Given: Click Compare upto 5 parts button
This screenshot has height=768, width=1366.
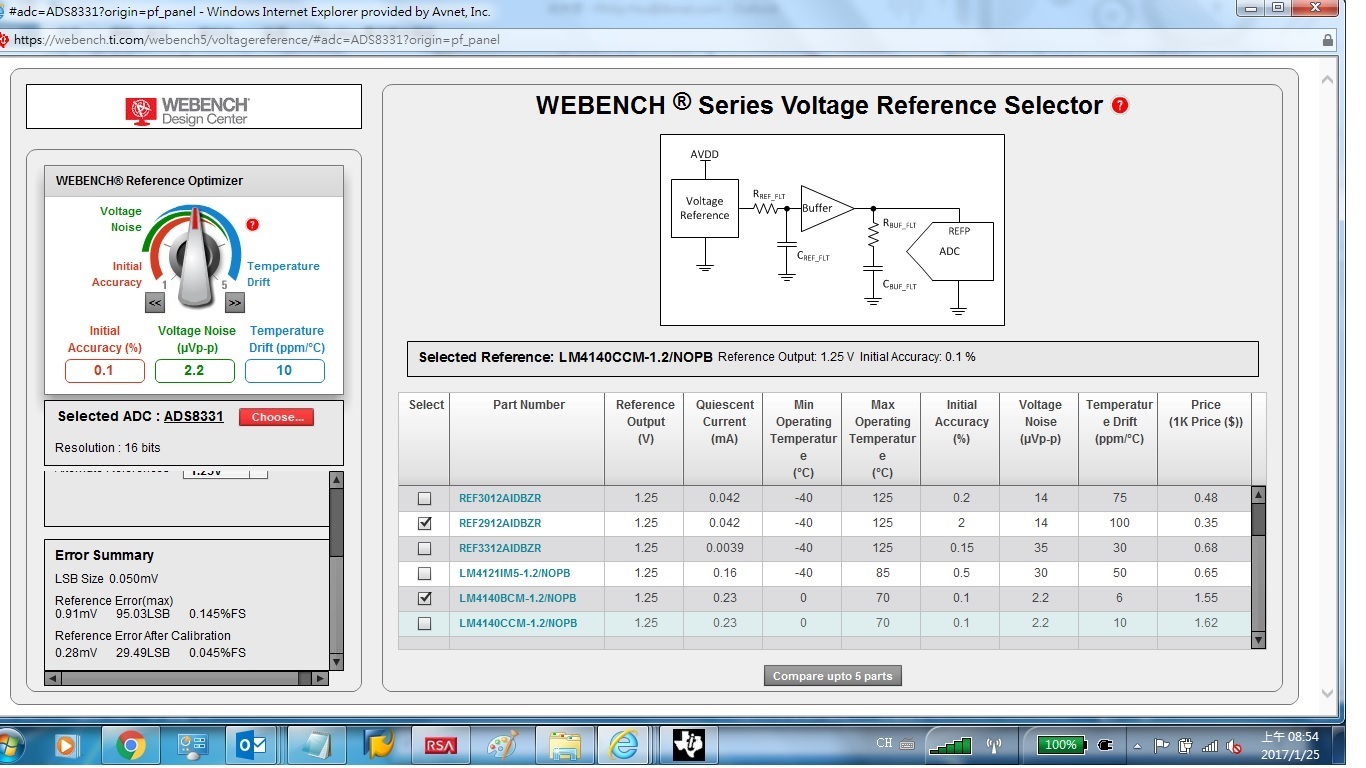Looking at the screenshot, I should 832,676.
